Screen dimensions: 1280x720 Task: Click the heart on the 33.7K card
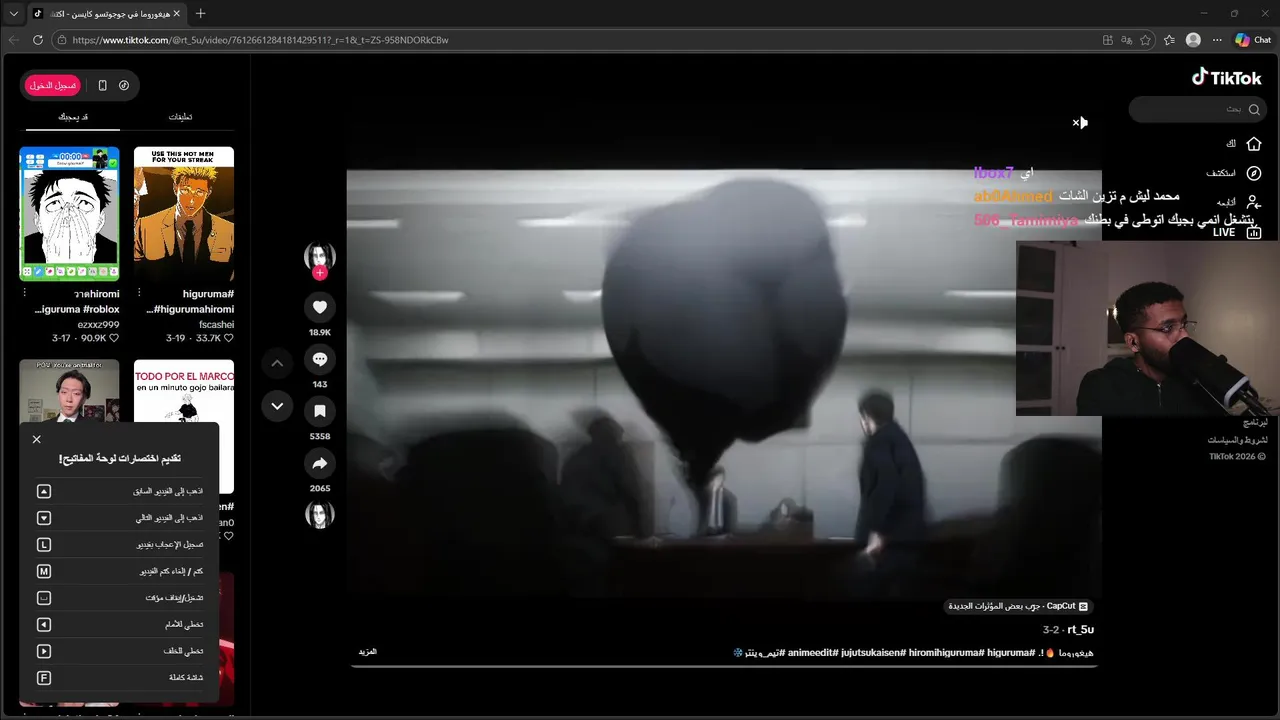coord(229,339)
